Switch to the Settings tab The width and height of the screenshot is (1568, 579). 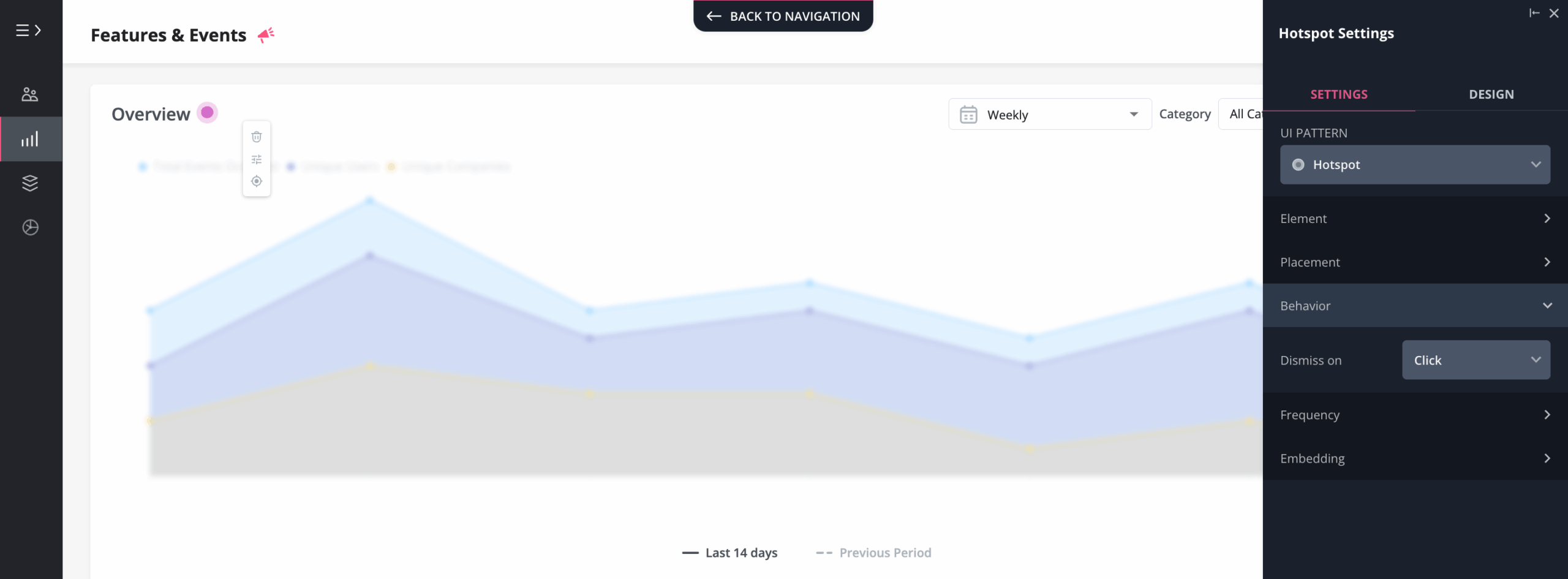1338,94
